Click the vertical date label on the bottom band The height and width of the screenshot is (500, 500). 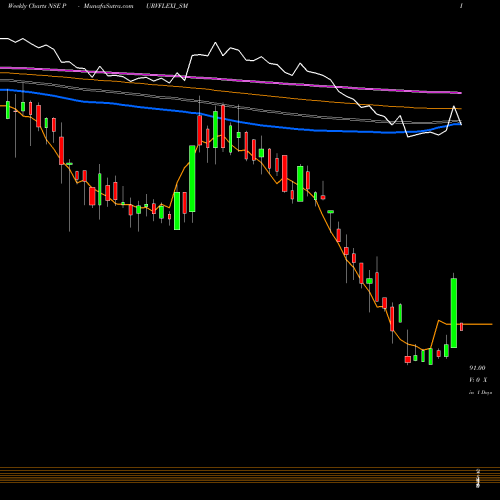[x=478, y=478]
